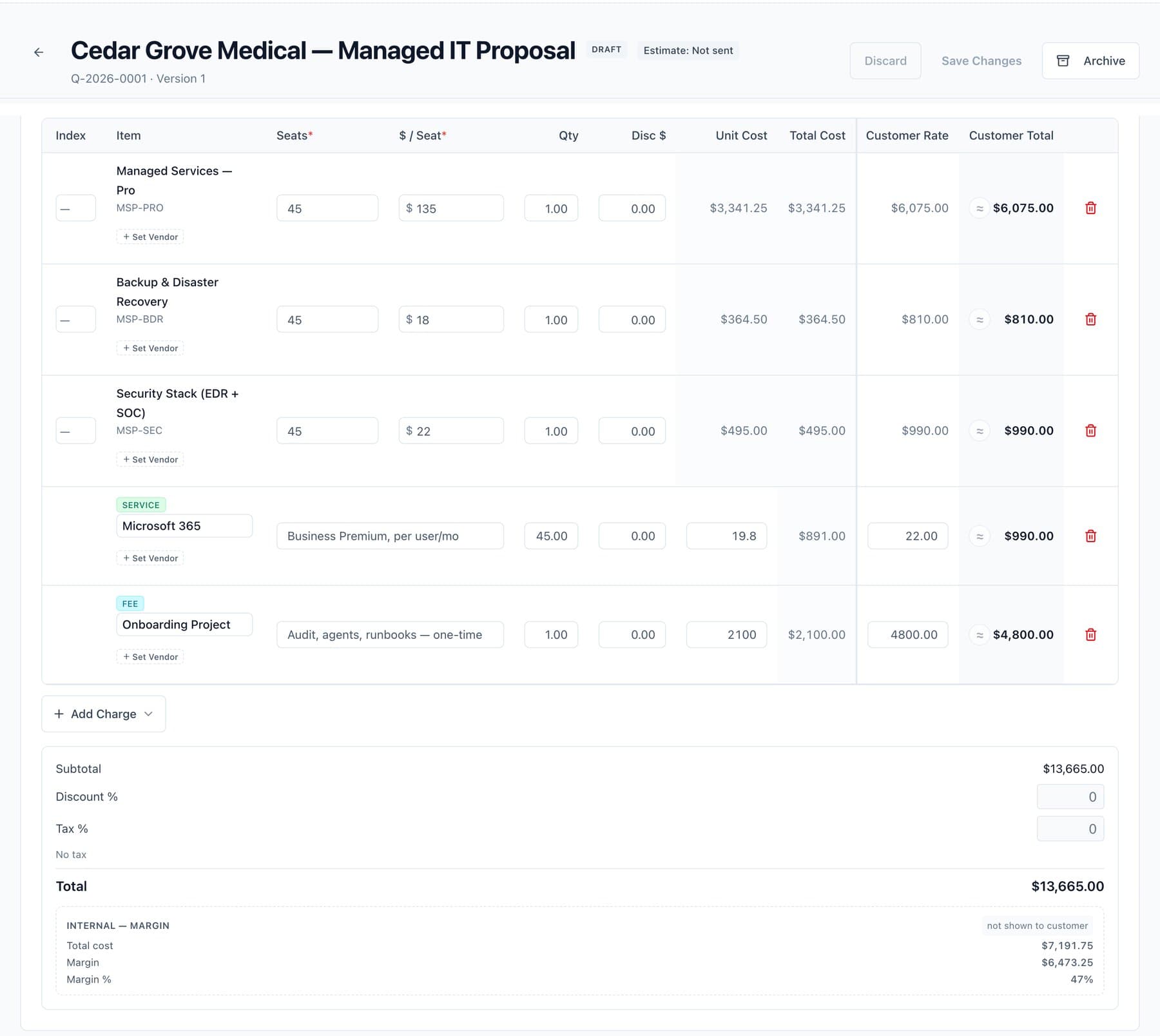Screen dimensions: 1160x1036
Task: Edit Seats field in Security Stack row
Action: [327, 431]
